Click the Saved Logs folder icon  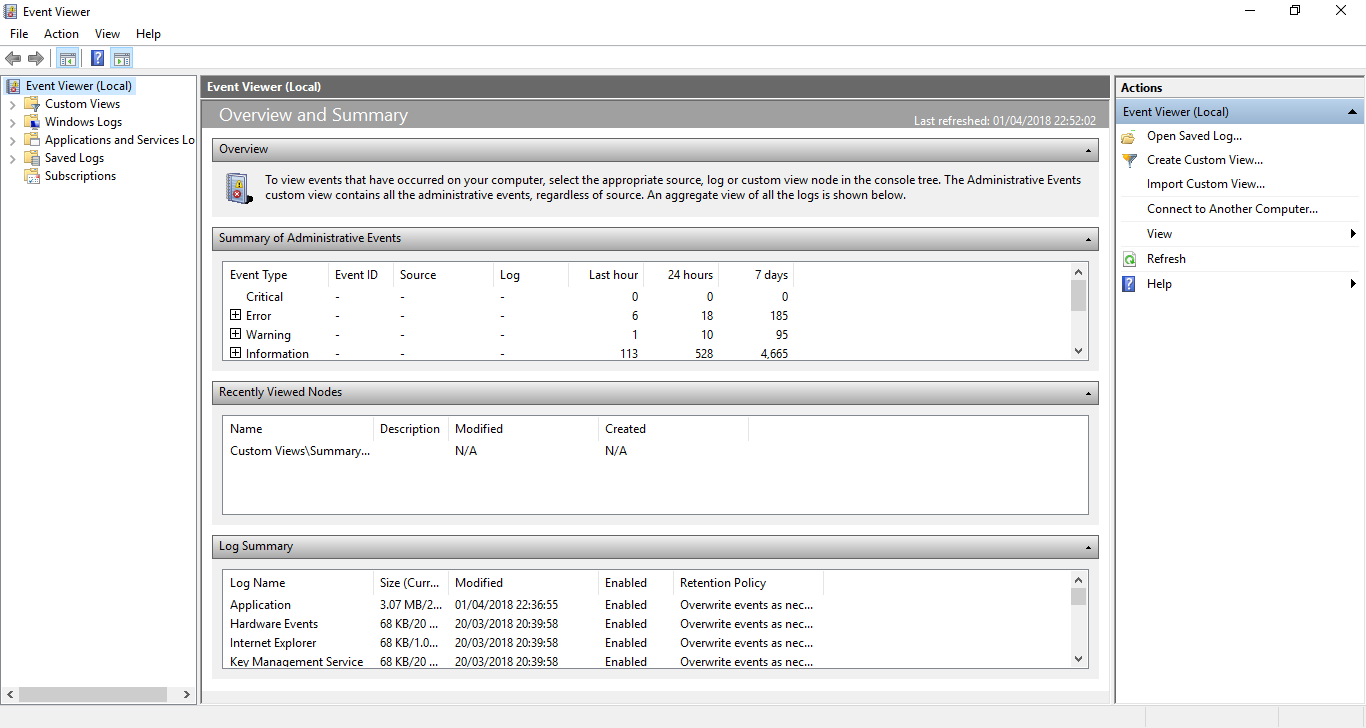tap(31, 158)
